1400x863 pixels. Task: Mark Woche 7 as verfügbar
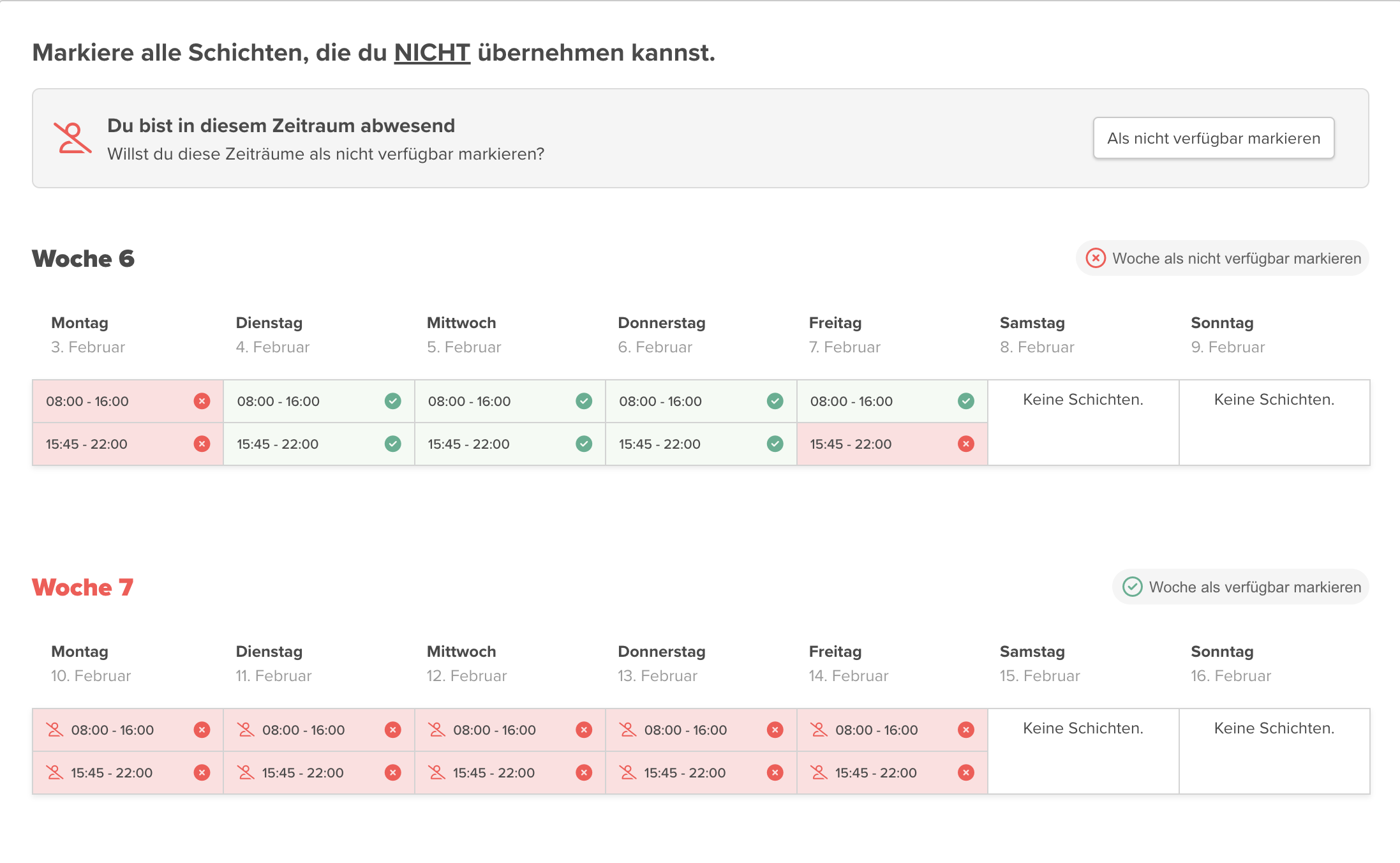tap(1240, 587)
